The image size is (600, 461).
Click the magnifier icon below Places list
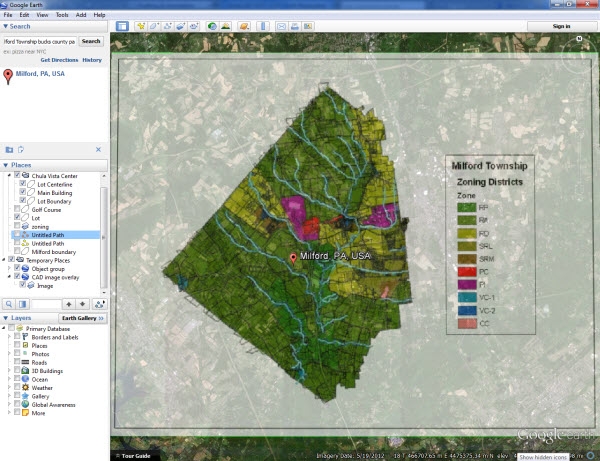tap(9, 304)
